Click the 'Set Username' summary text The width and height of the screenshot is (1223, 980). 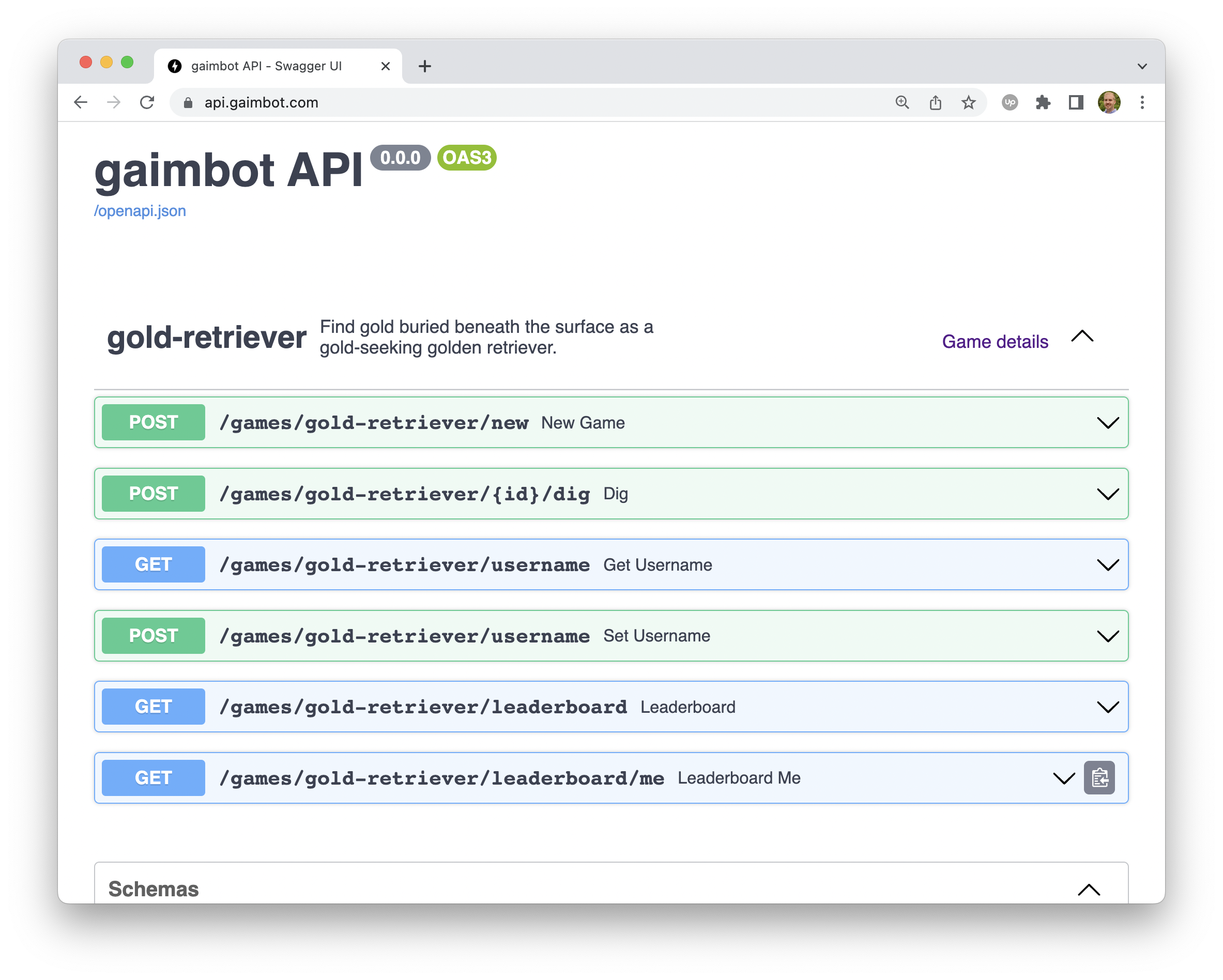656,636
